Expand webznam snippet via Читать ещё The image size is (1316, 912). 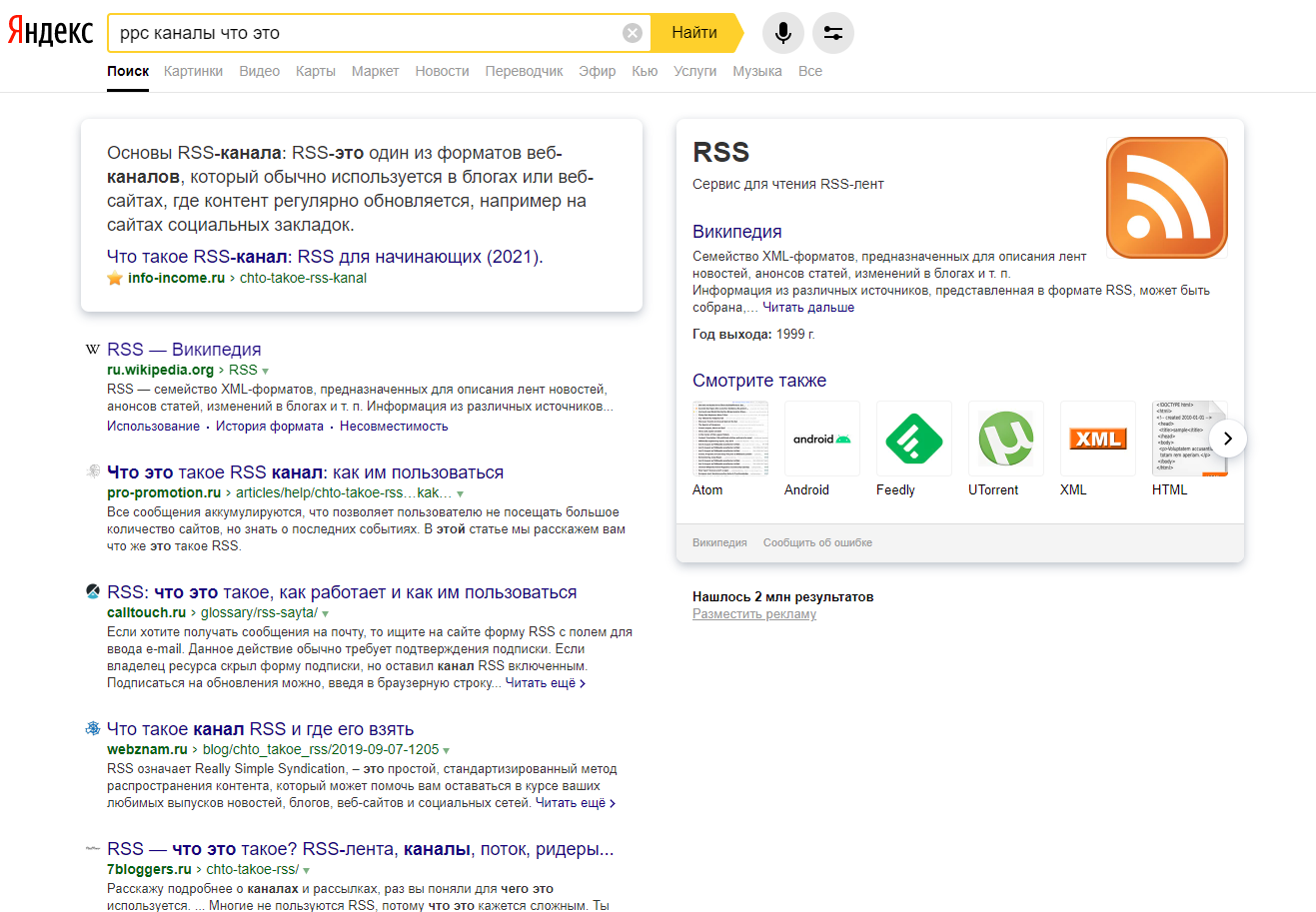[576, 803]
